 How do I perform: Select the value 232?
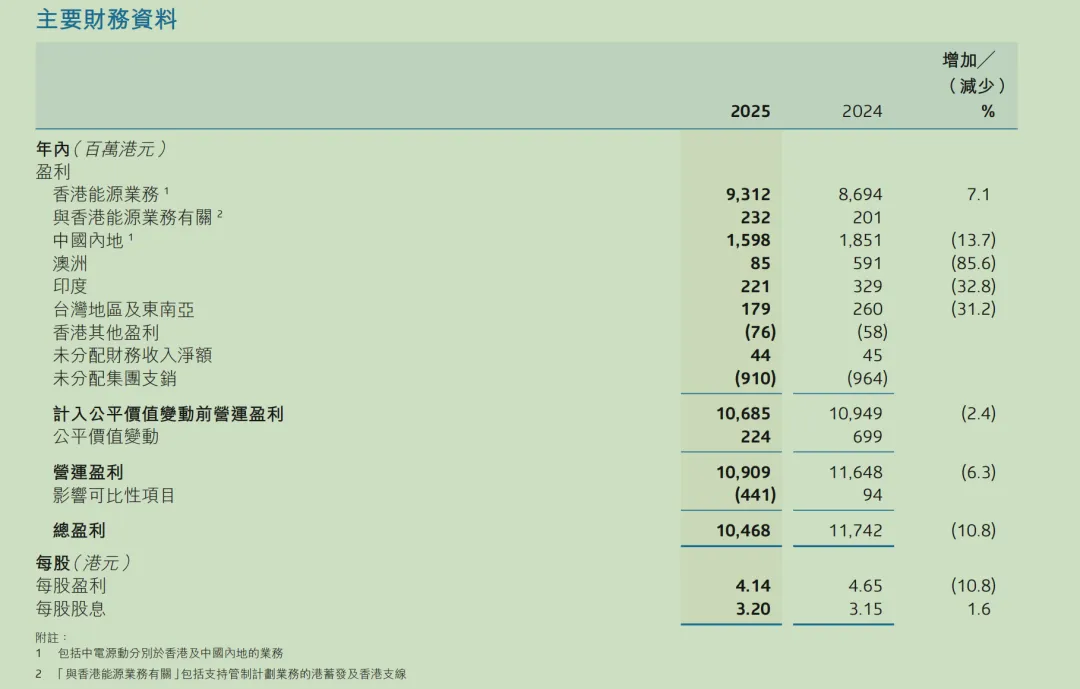756,217
